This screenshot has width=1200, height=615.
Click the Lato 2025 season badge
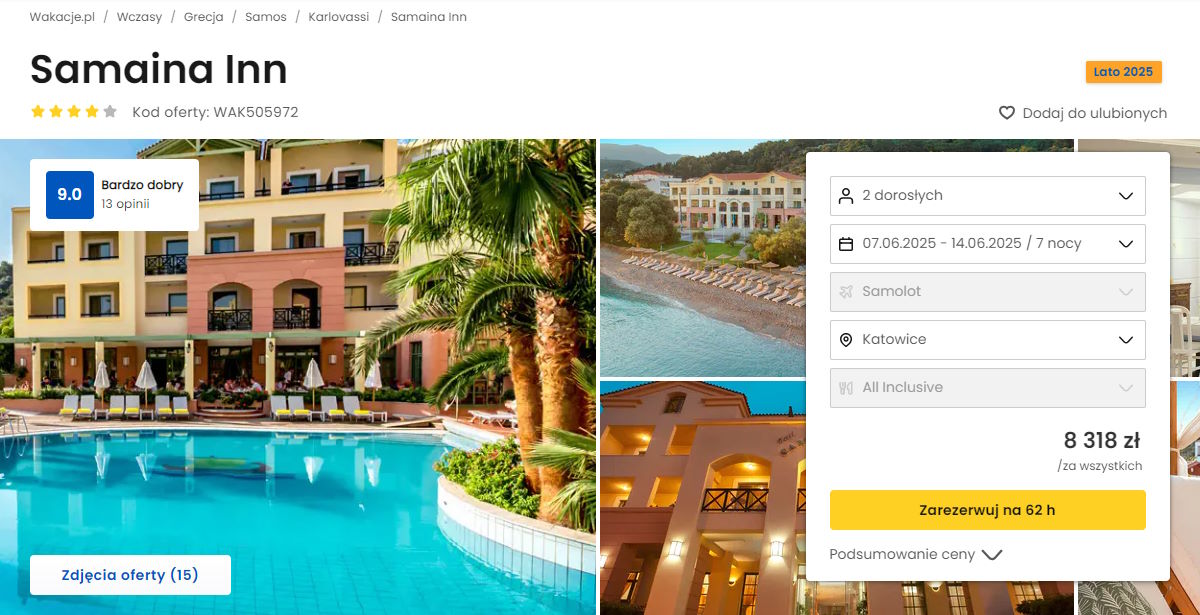pos(1124,72)
